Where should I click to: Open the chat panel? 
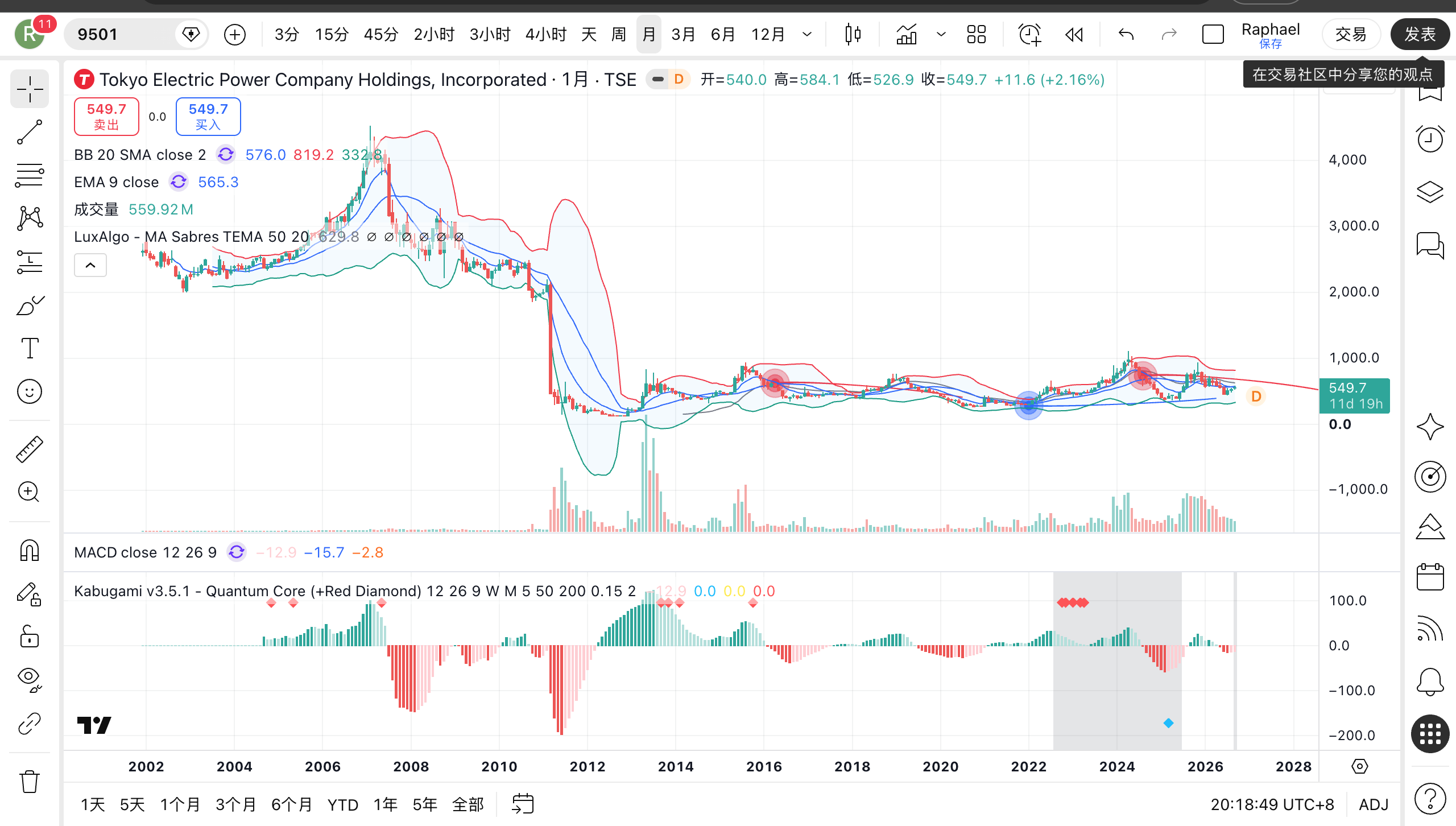click(1430, 246)
